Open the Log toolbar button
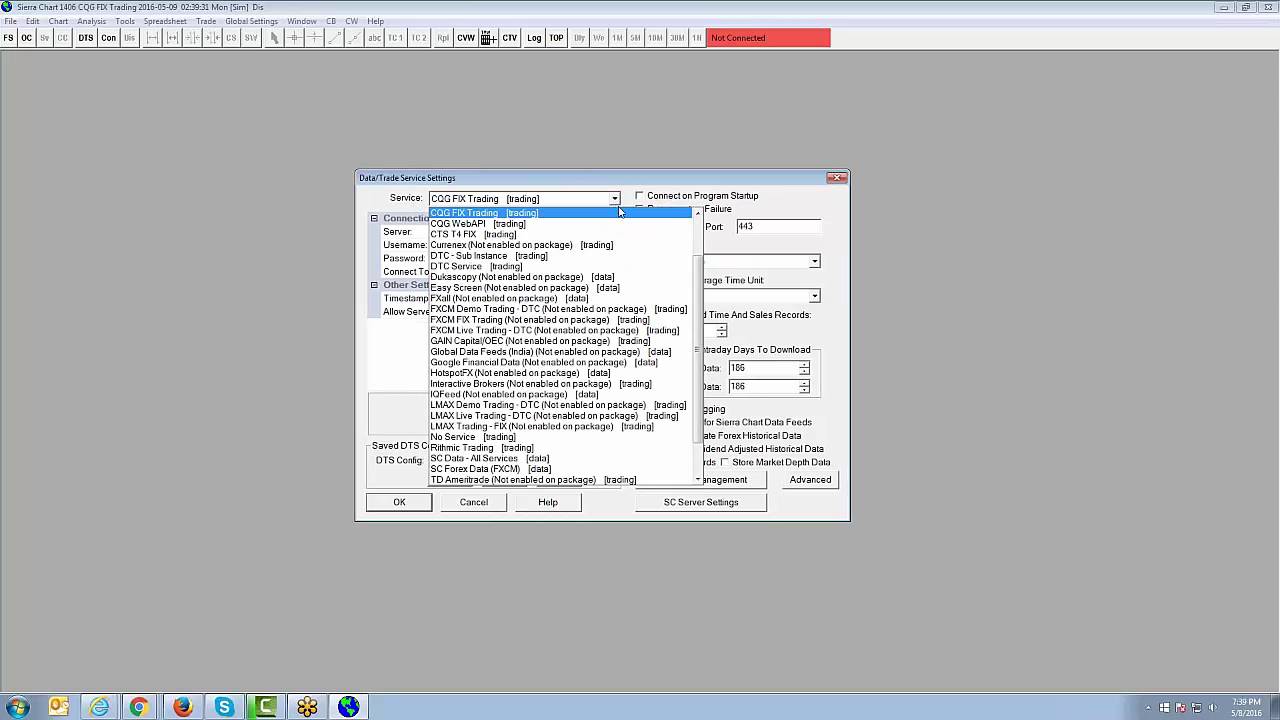The width and height of the screenshot is (1280, 720). 534,38
